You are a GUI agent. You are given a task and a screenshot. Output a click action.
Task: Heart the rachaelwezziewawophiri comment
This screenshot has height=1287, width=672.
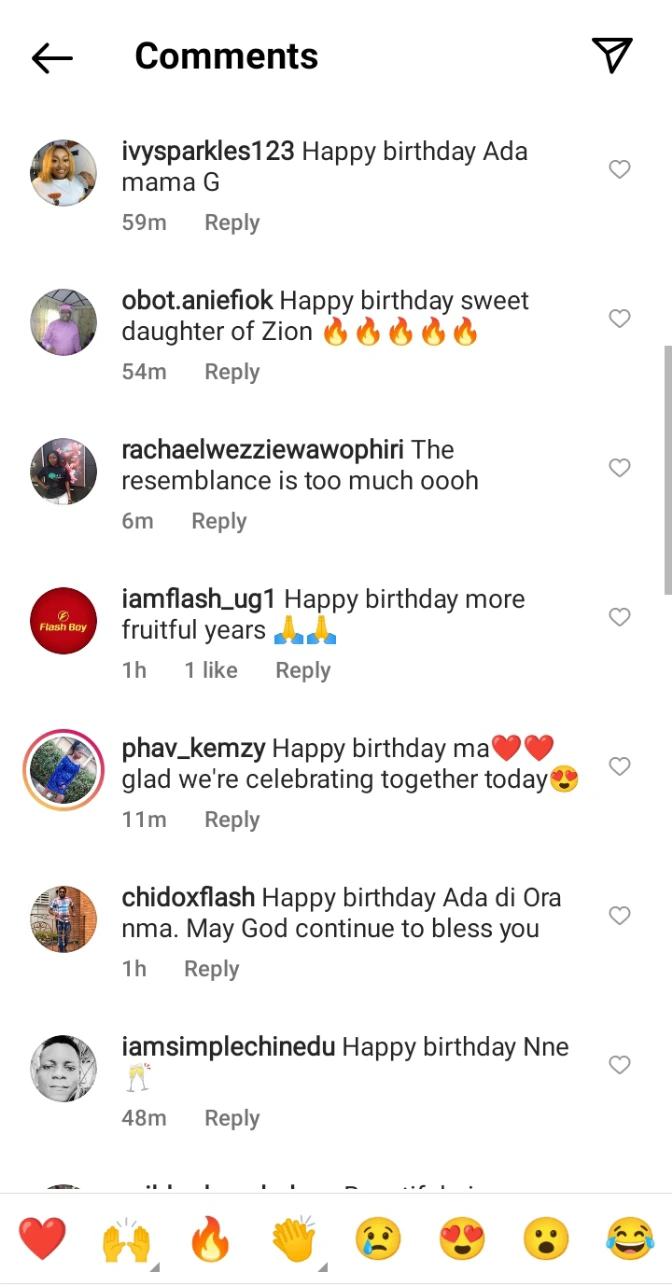click(620, 468)
